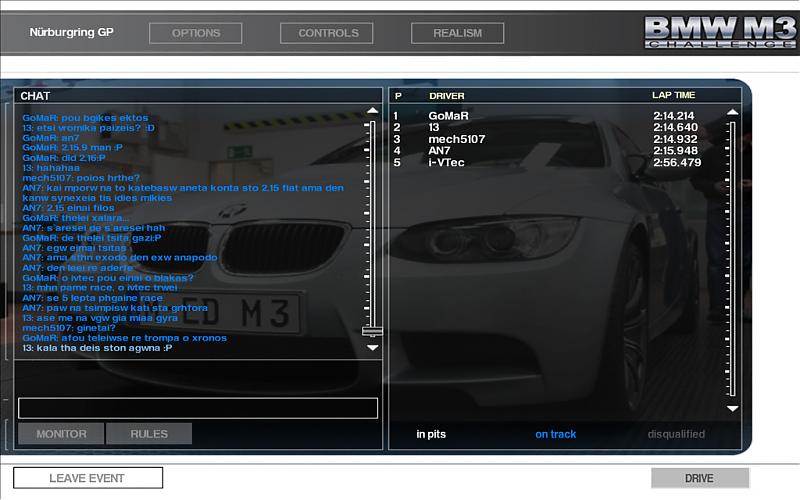Select driver mech5107 in standings
Screen dimensions: 800x500
click(x=457, y=139)
